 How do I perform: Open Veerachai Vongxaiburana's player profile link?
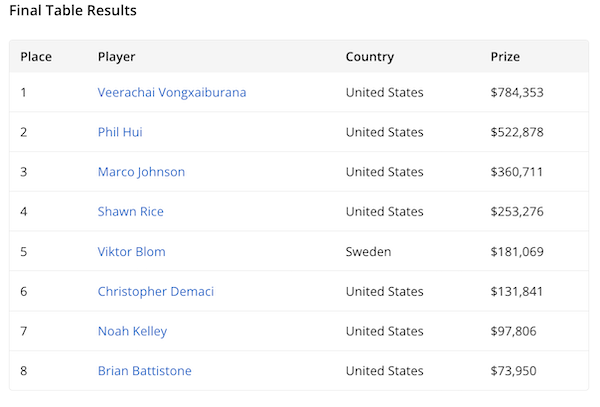pyautogui.click(x=171, y=92)
